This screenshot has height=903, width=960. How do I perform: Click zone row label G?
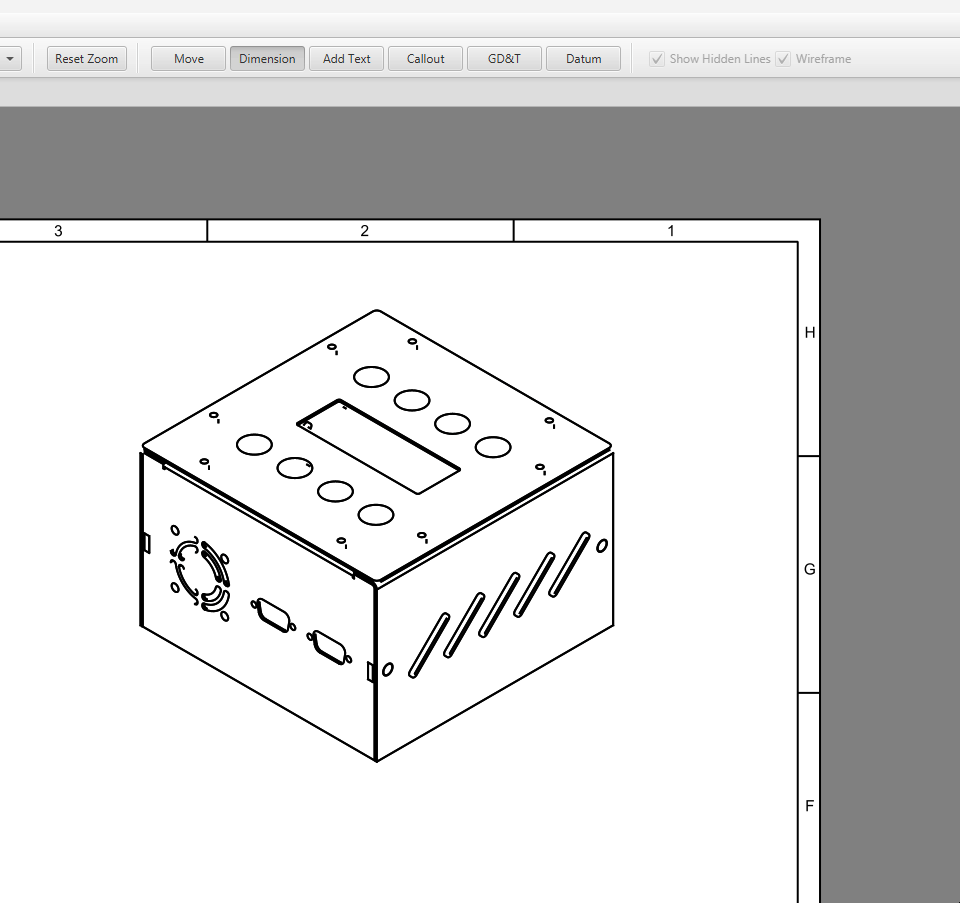pyautogui.click(x=810, y=570)
